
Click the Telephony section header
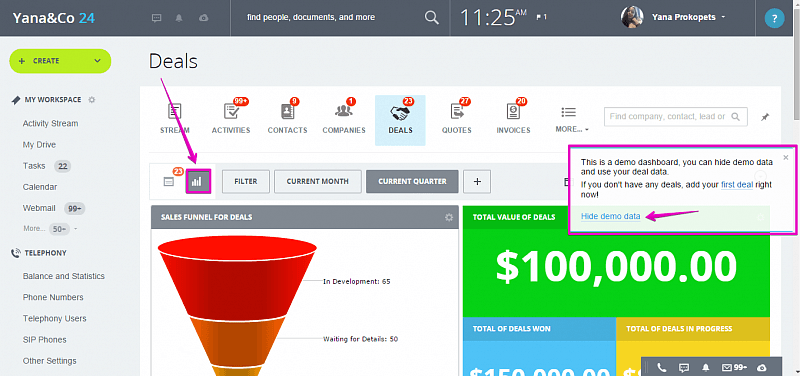click(45, 253)
